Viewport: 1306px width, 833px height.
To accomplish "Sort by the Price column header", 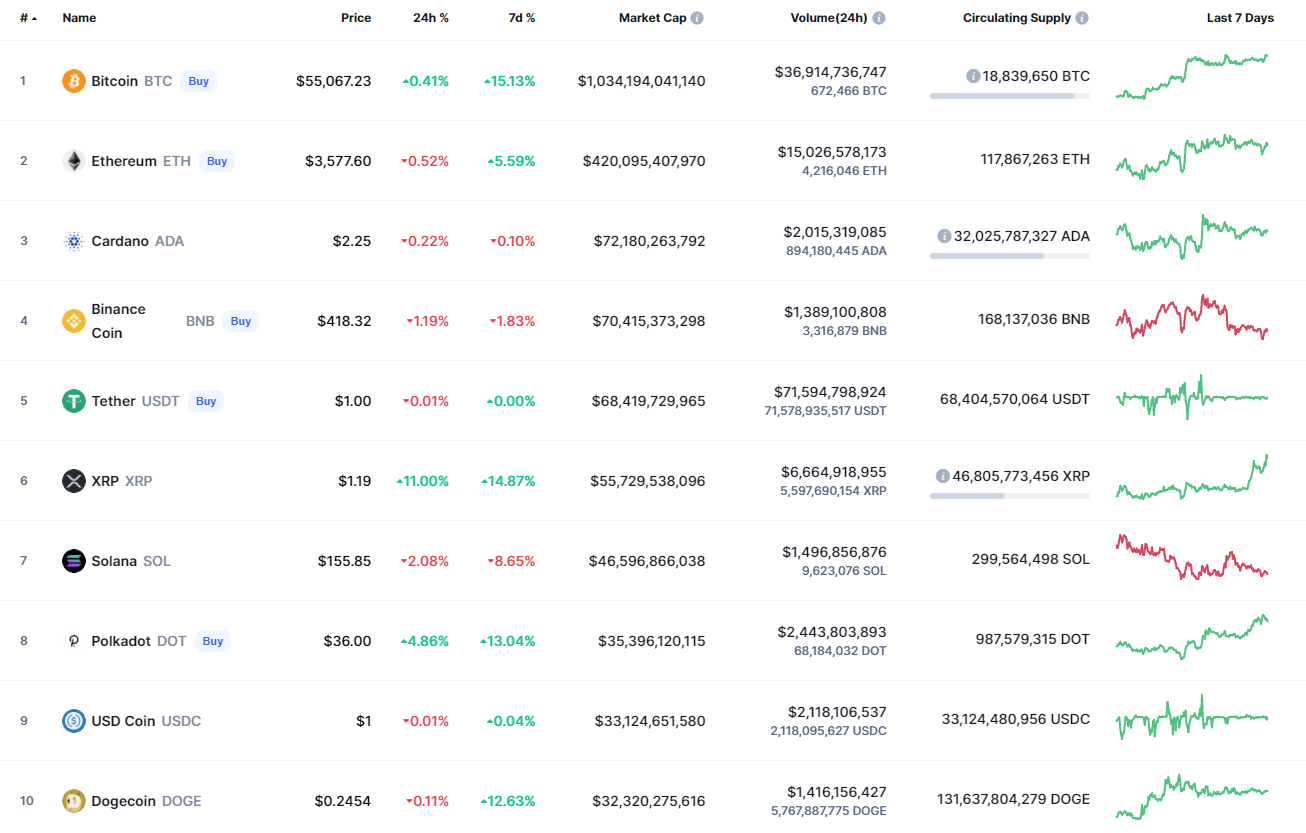I will click(x=355, y=18).
